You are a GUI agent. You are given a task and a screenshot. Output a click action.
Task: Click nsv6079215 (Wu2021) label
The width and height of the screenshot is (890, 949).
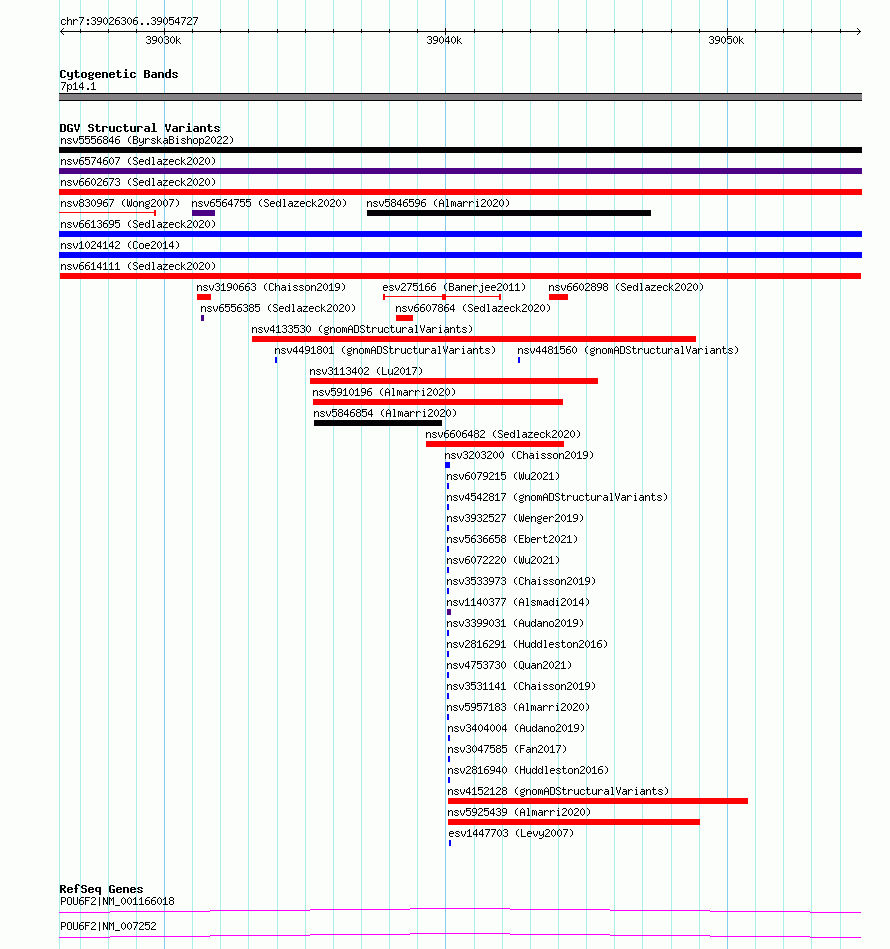503,476
